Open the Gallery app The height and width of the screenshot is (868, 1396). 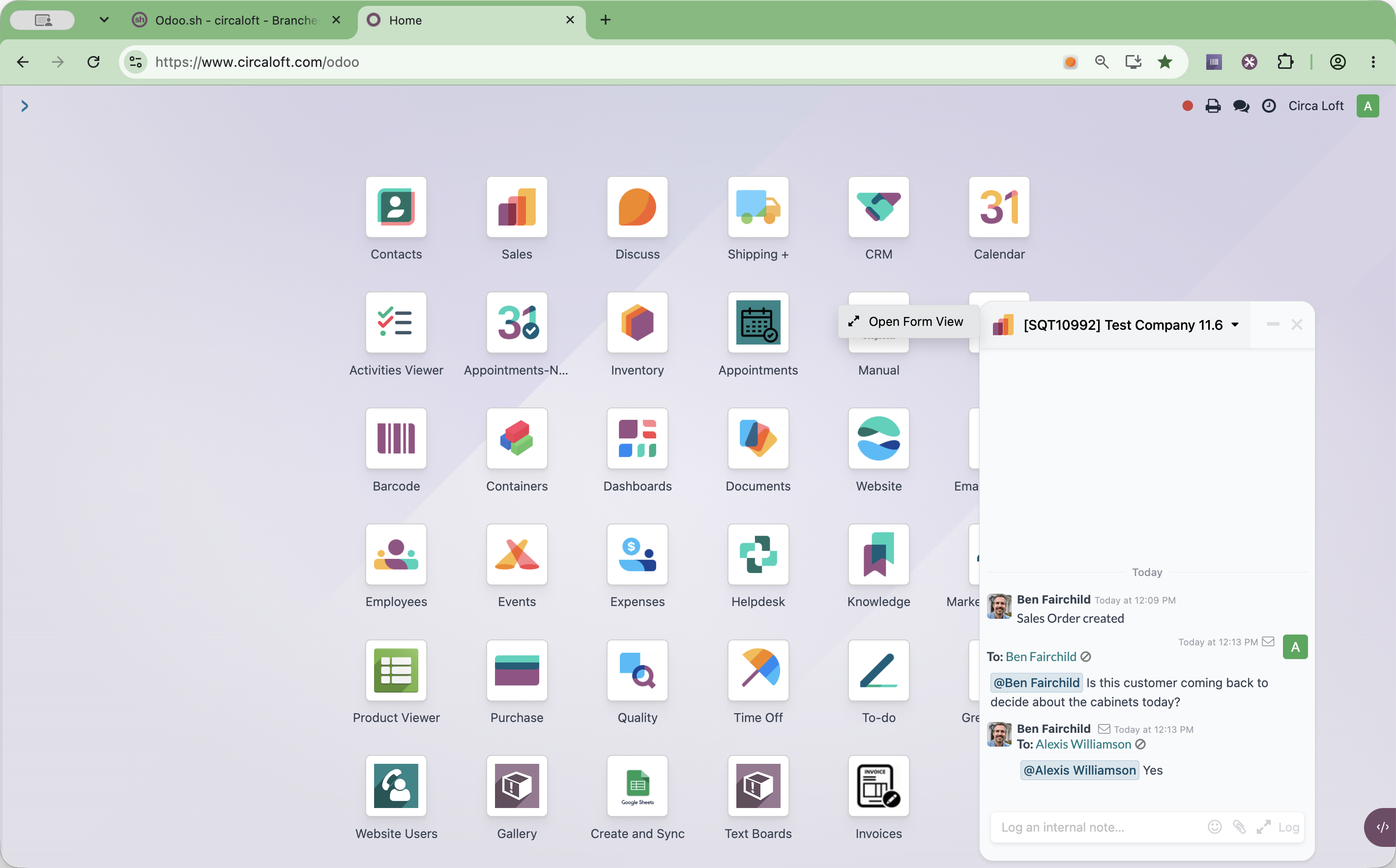coord(517,786)
